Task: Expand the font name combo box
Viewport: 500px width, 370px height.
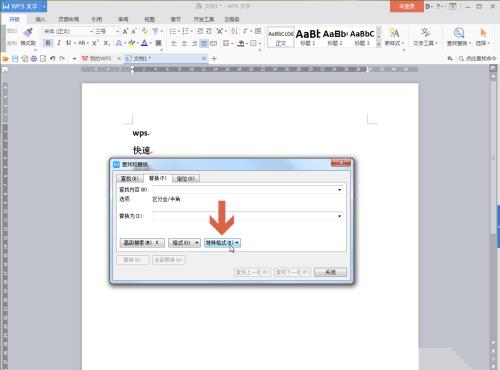Action: point(91,31)
